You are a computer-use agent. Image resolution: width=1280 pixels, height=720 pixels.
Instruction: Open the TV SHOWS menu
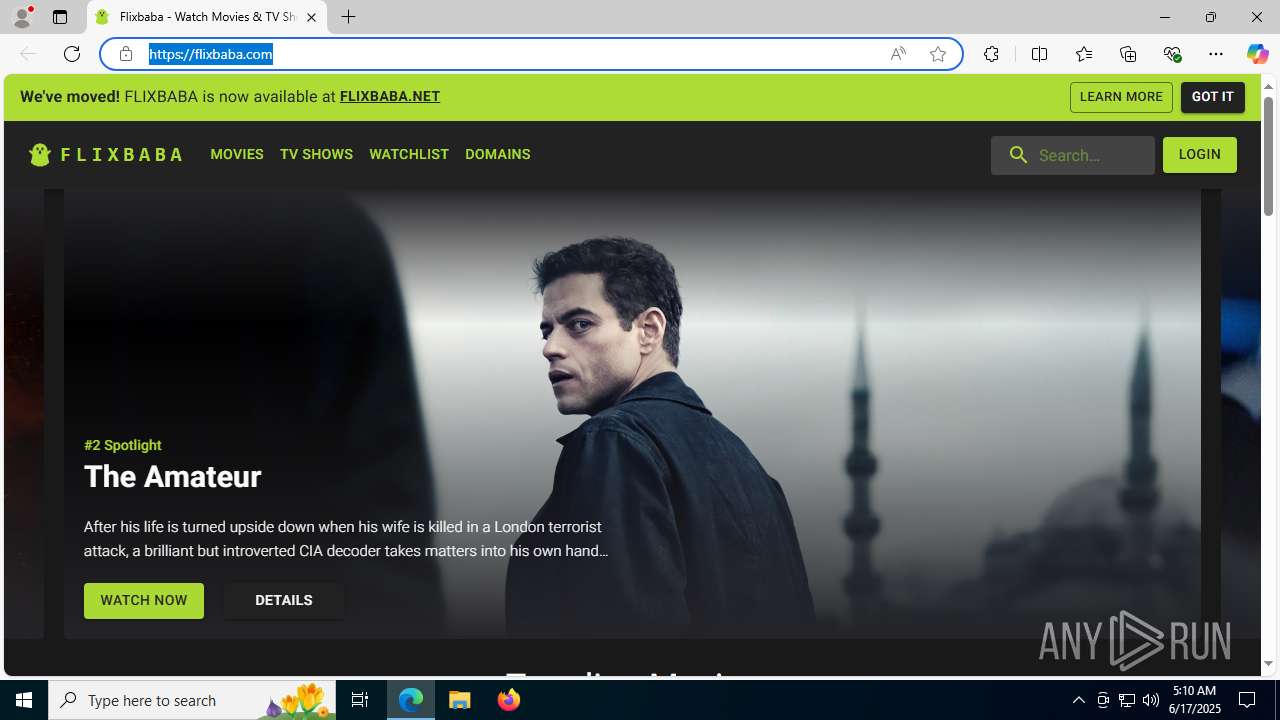[316, 154]
